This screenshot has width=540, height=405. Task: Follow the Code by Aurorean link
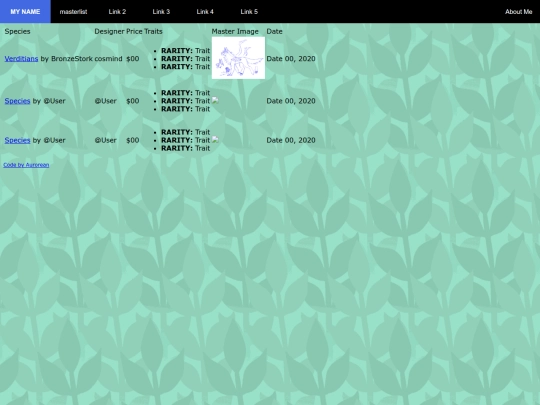(26, 165)
